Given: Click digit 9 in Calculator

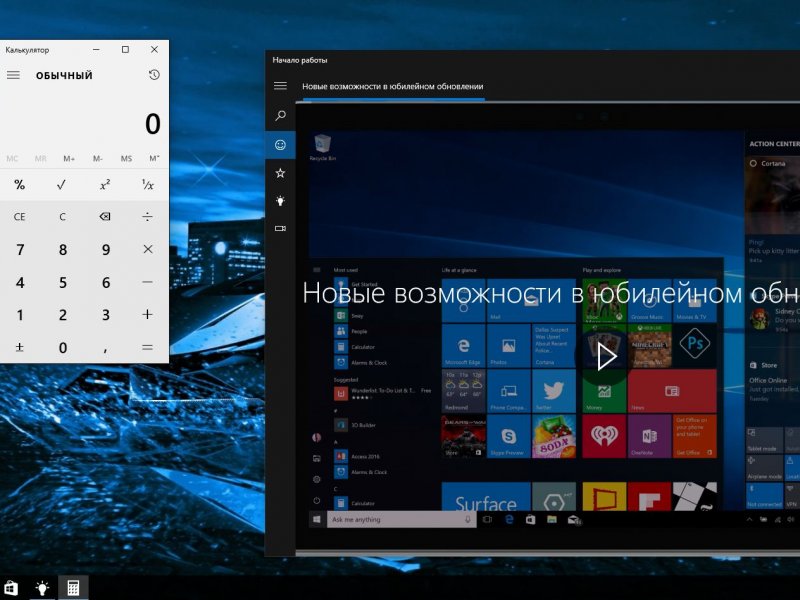Looking at the screenshot, I should point(106,249).
